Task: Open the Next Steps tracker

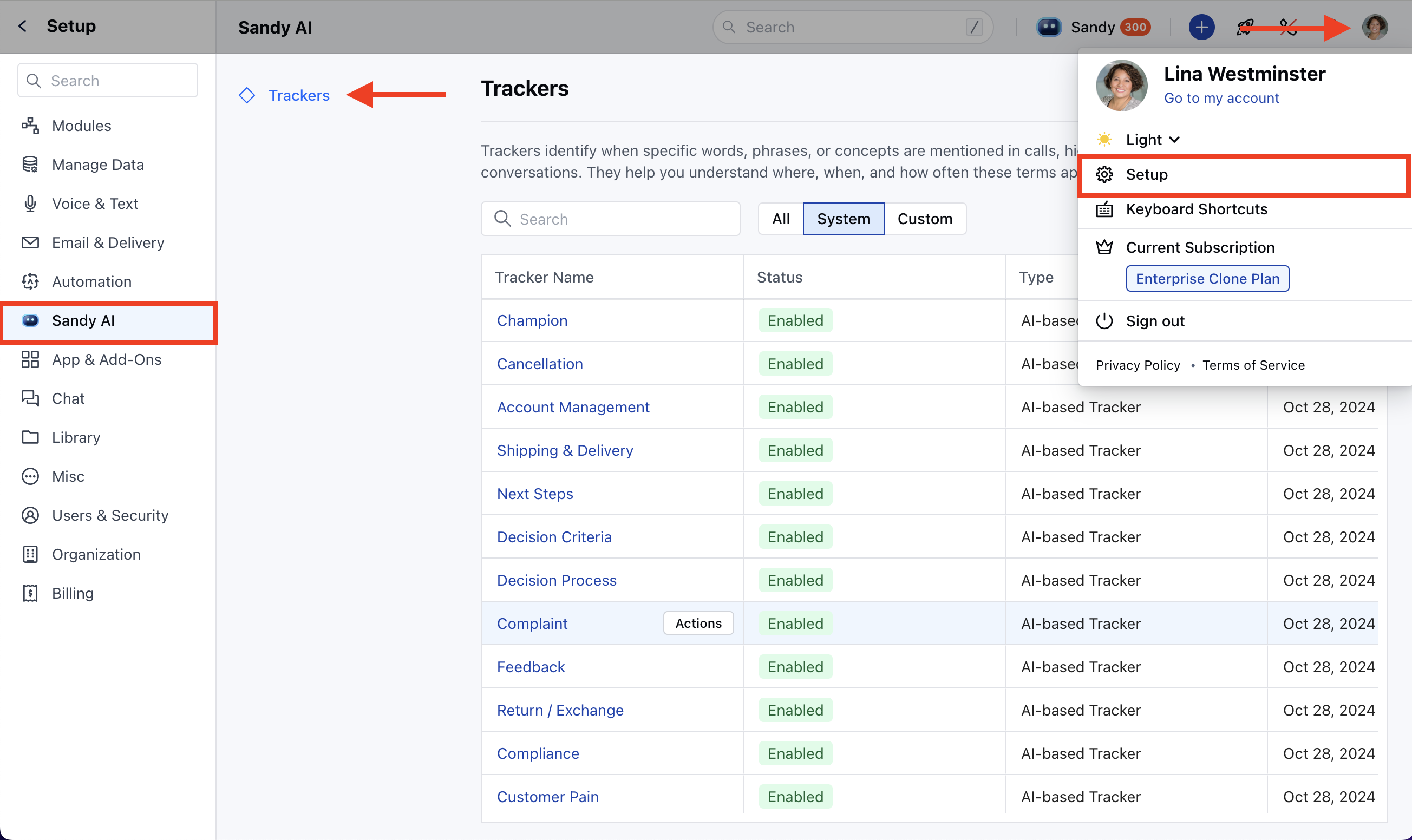Action: click(x=534, y=494)
